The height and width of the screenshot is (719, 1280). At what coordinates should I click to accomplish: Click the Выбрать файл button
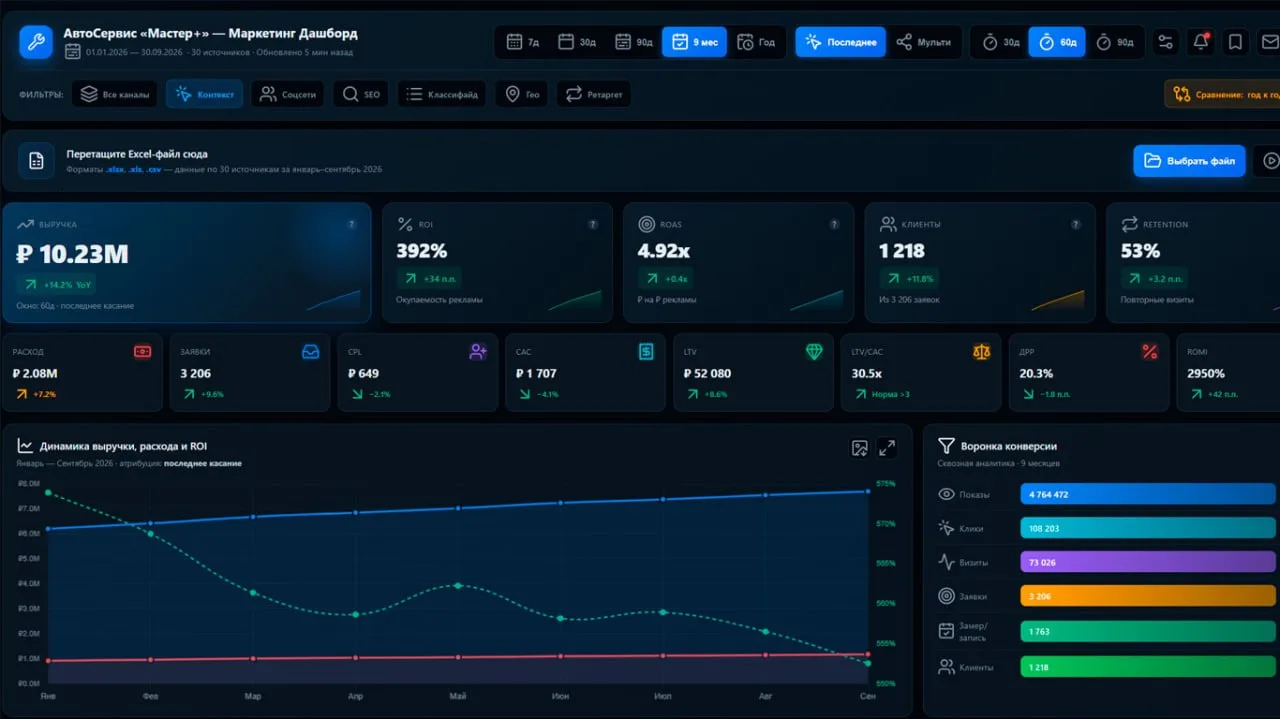tap(1189, 161)
